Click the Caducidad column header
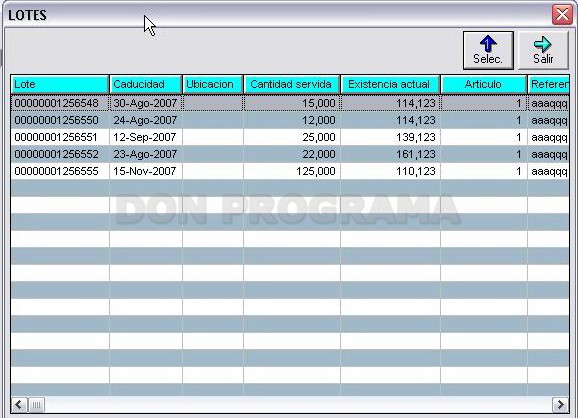The image size is (578, 418). click(x=146, y=84)
